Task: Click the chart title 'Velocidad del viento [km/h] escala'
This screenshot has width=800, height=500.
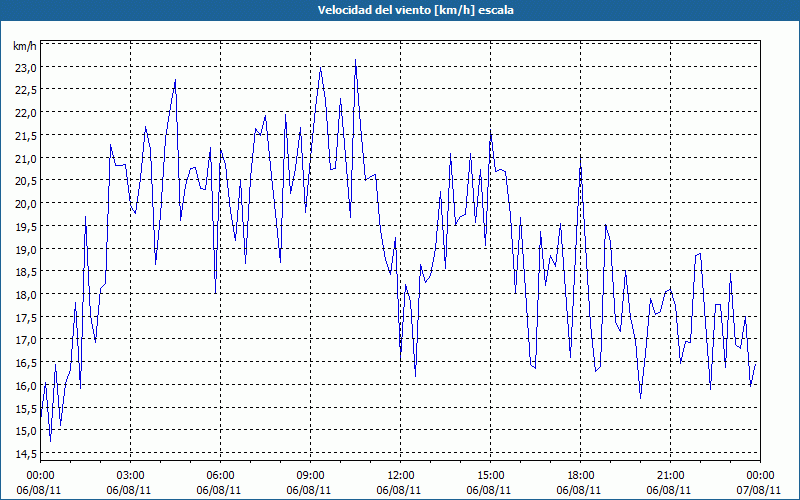Action: (415, 10)
